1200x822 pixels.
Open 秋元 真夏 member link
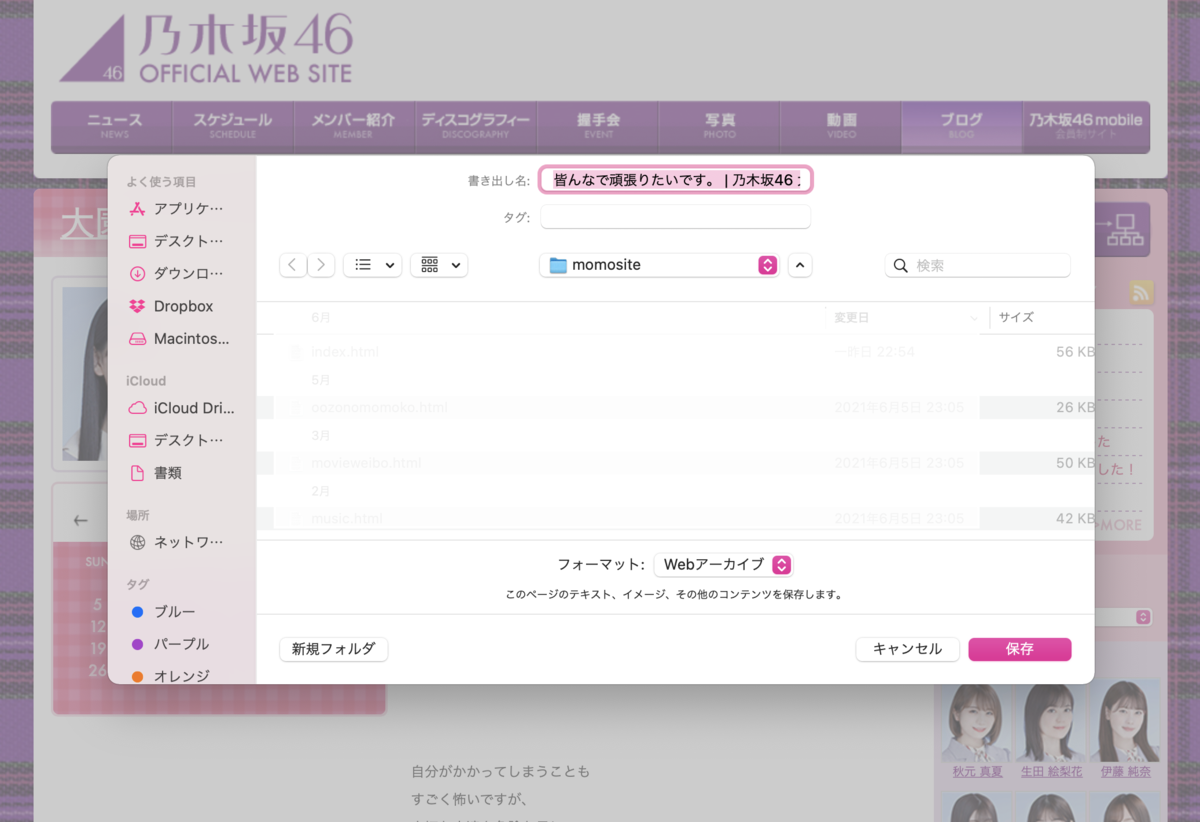tap(976, 772)
